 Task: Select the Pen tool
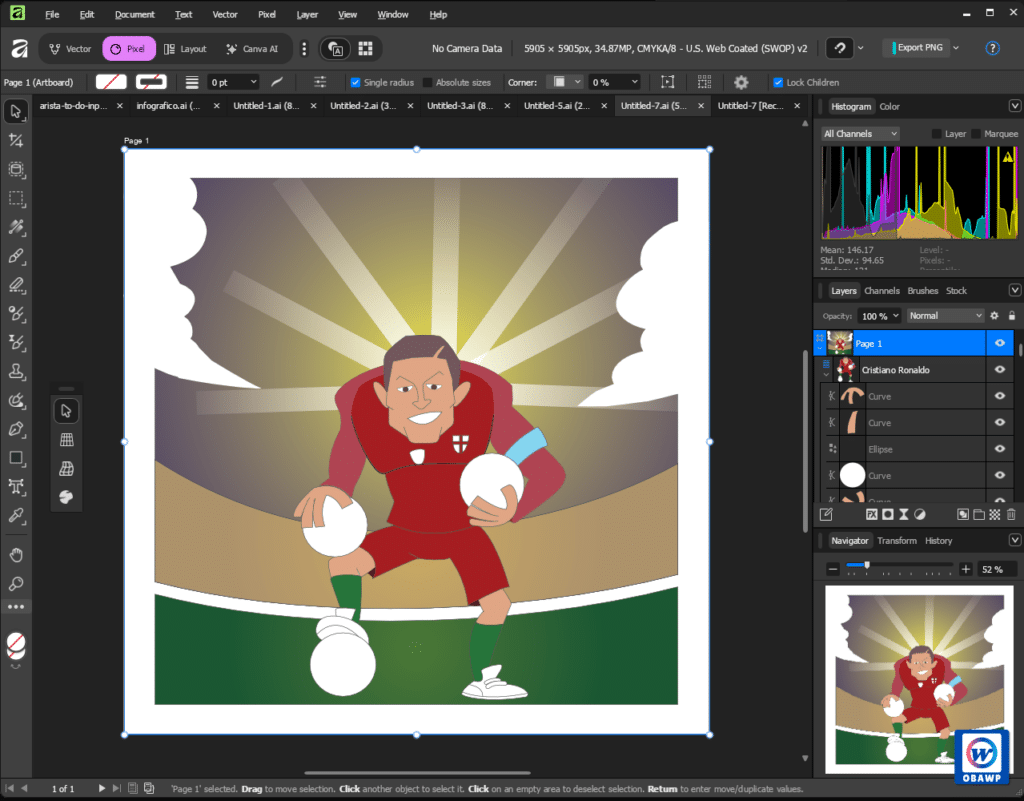tap(16, 429)
